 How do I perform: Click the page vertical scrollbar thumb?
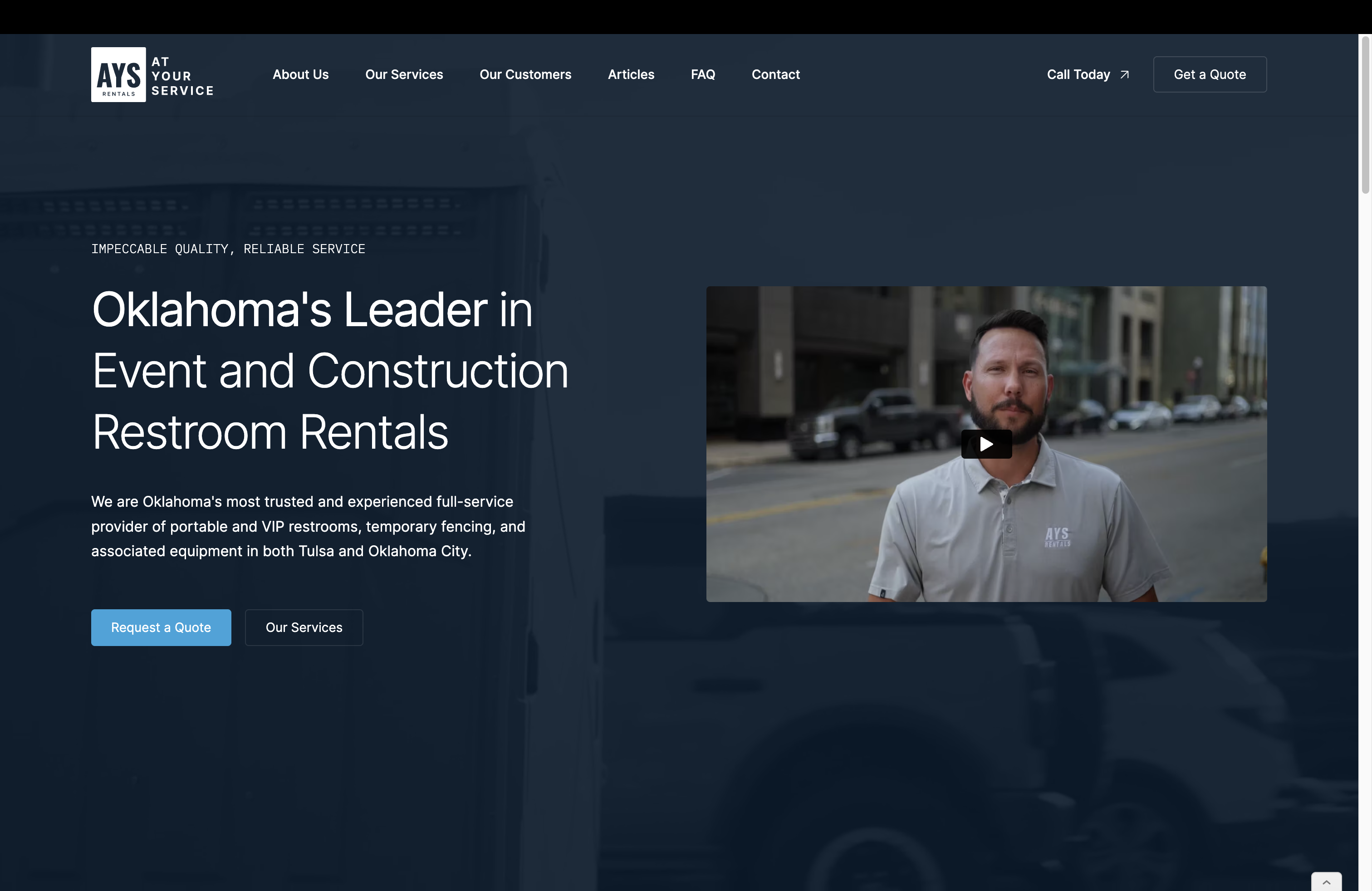click(1365, 115)
